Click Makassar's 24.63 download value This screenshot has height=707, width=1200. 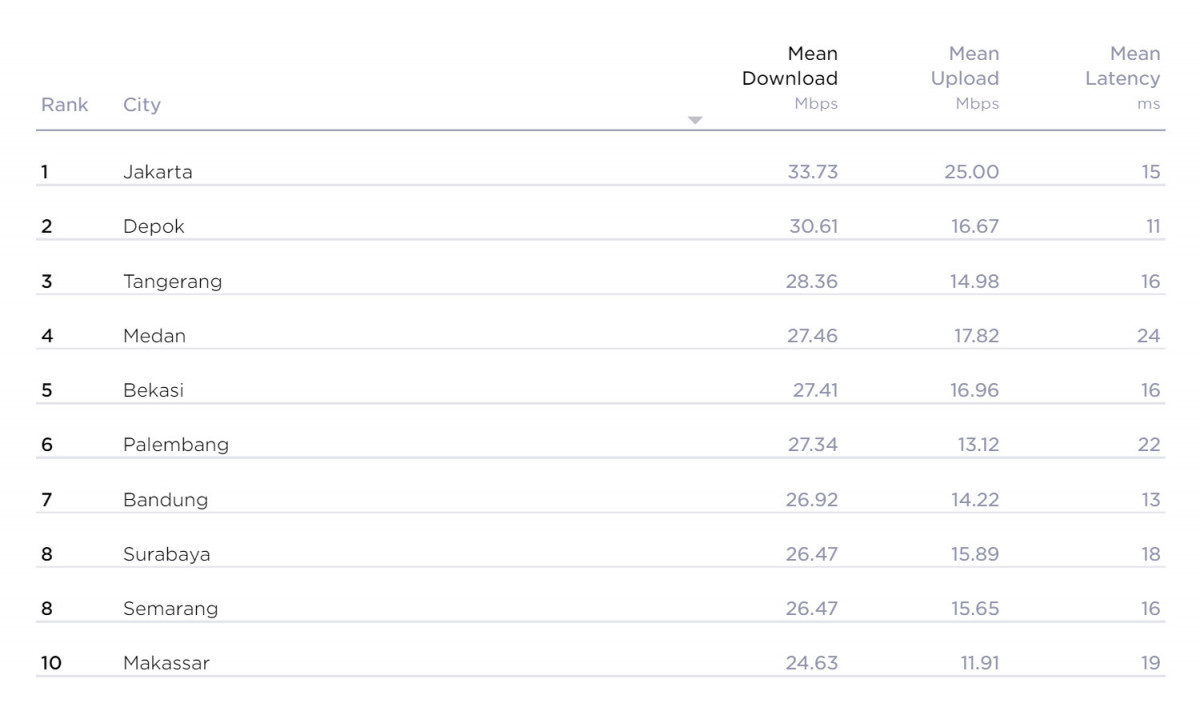[812, 663]
